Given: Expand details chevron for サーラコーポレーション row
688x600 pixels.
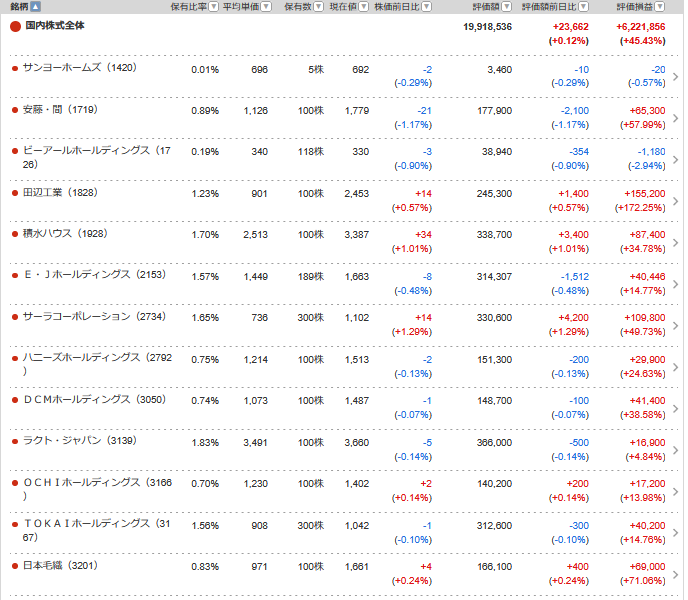Looking at the screenshot, I should pos(676,325).
